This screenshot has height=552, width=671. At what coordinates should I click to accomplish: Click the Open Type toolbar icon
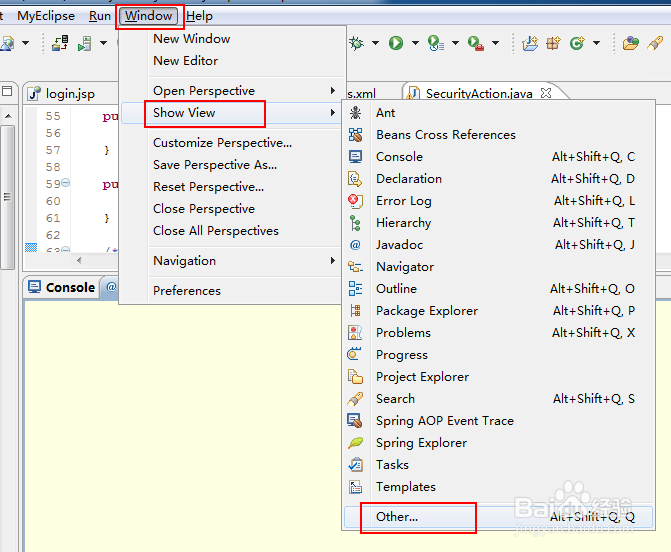(630, 43)
